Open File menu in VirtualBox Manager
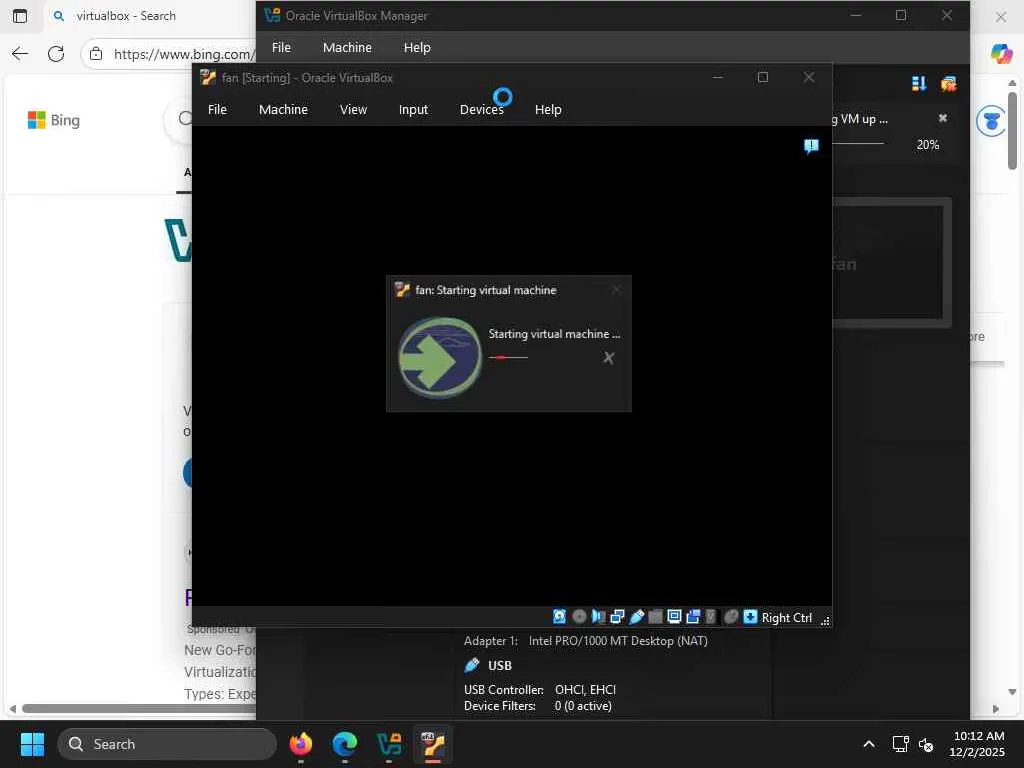 tap(281, 48)
